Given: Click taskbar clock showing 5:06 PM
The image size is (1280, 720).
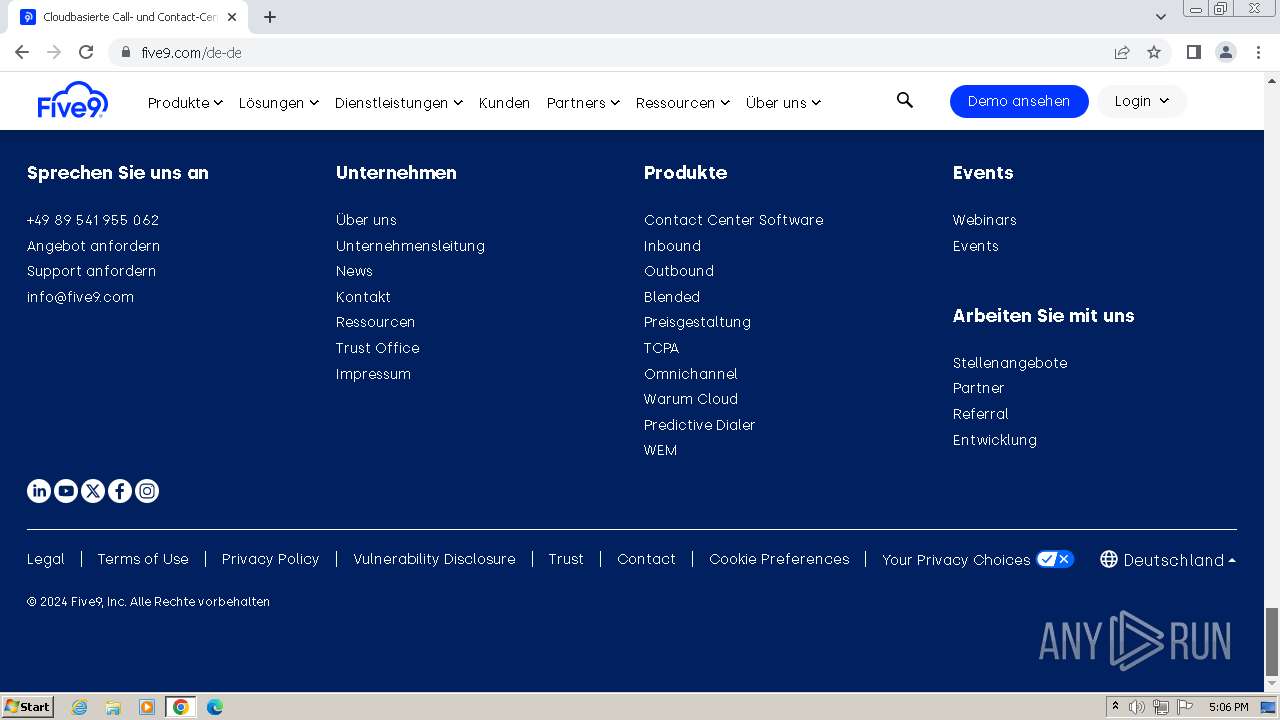Looking at the screenshot, I should point(1228,707).
